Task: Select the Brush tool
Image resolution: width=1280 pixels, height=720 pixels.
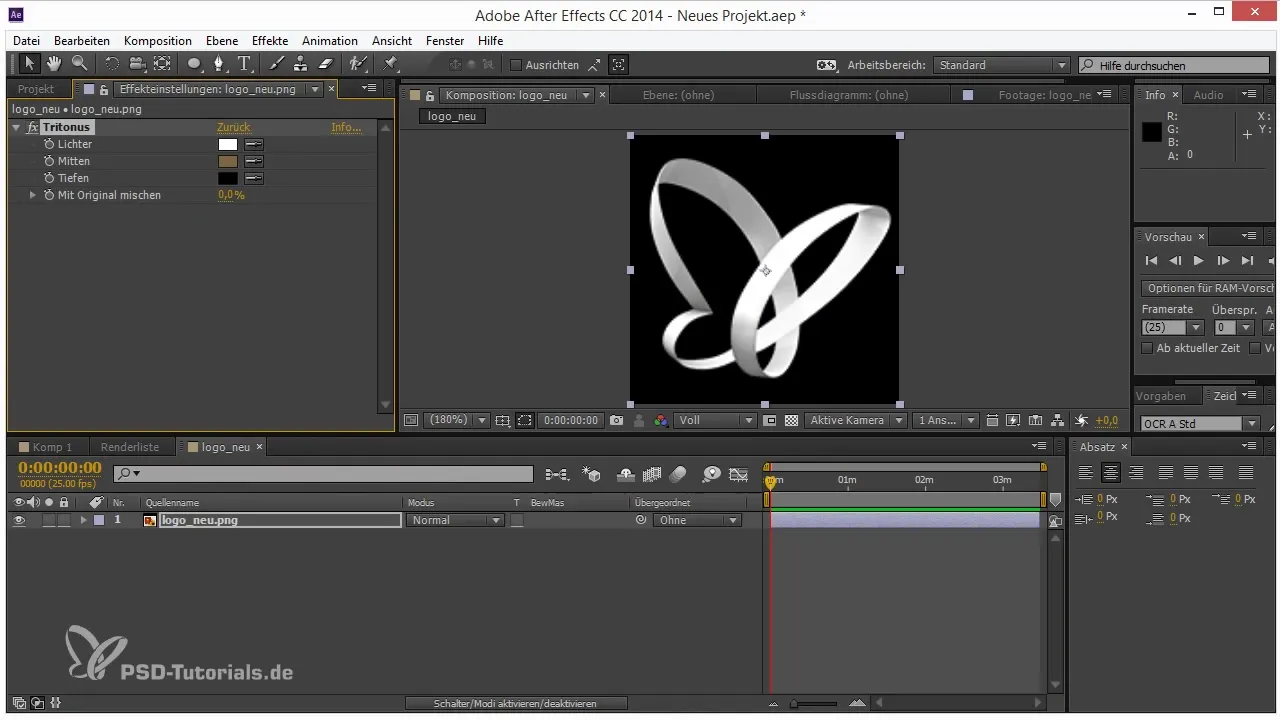Action: tap(277, 64)
